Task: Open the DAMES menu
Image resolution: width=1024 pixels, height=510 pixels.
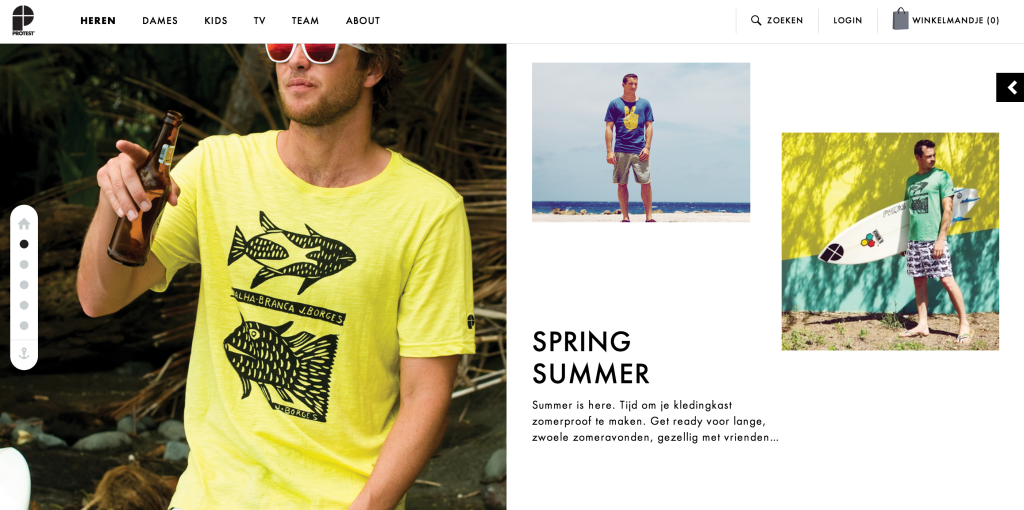Action: [160, 21]
